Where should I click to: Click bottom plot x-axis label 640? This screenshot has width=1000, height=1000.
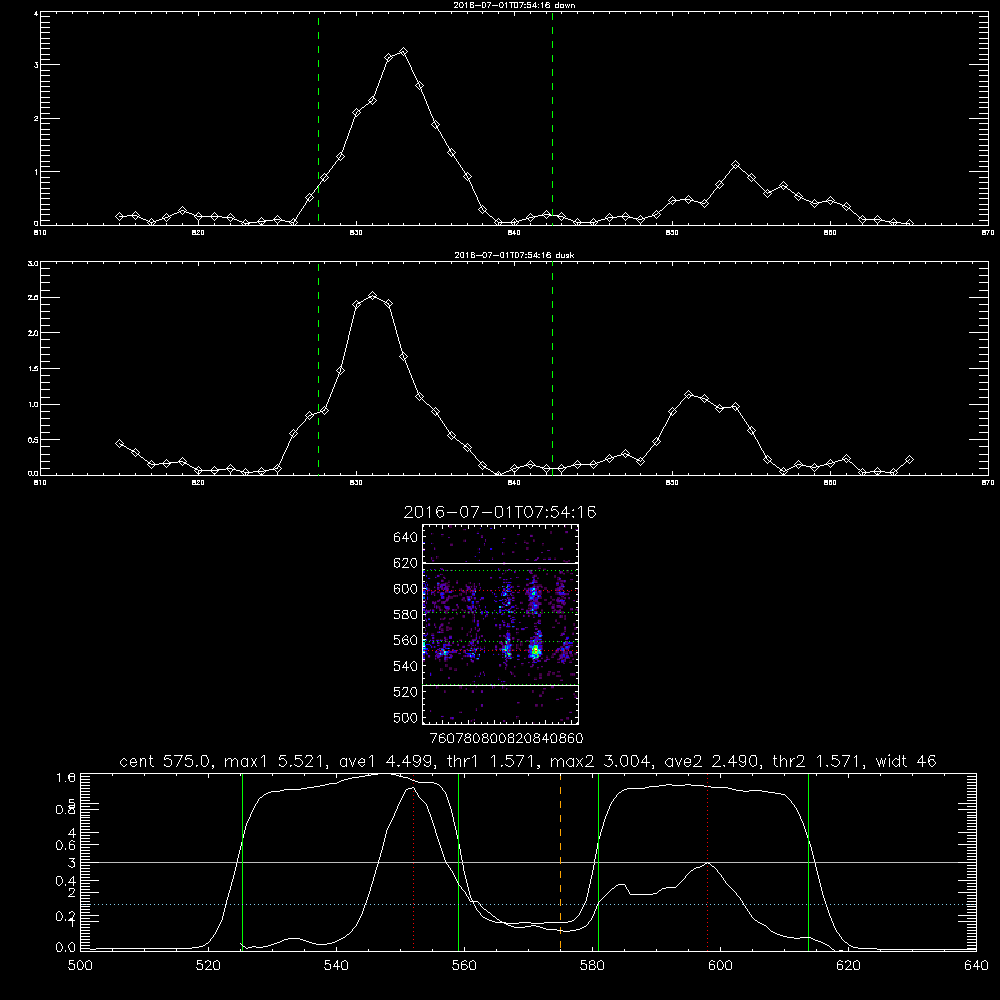(976, 966)
